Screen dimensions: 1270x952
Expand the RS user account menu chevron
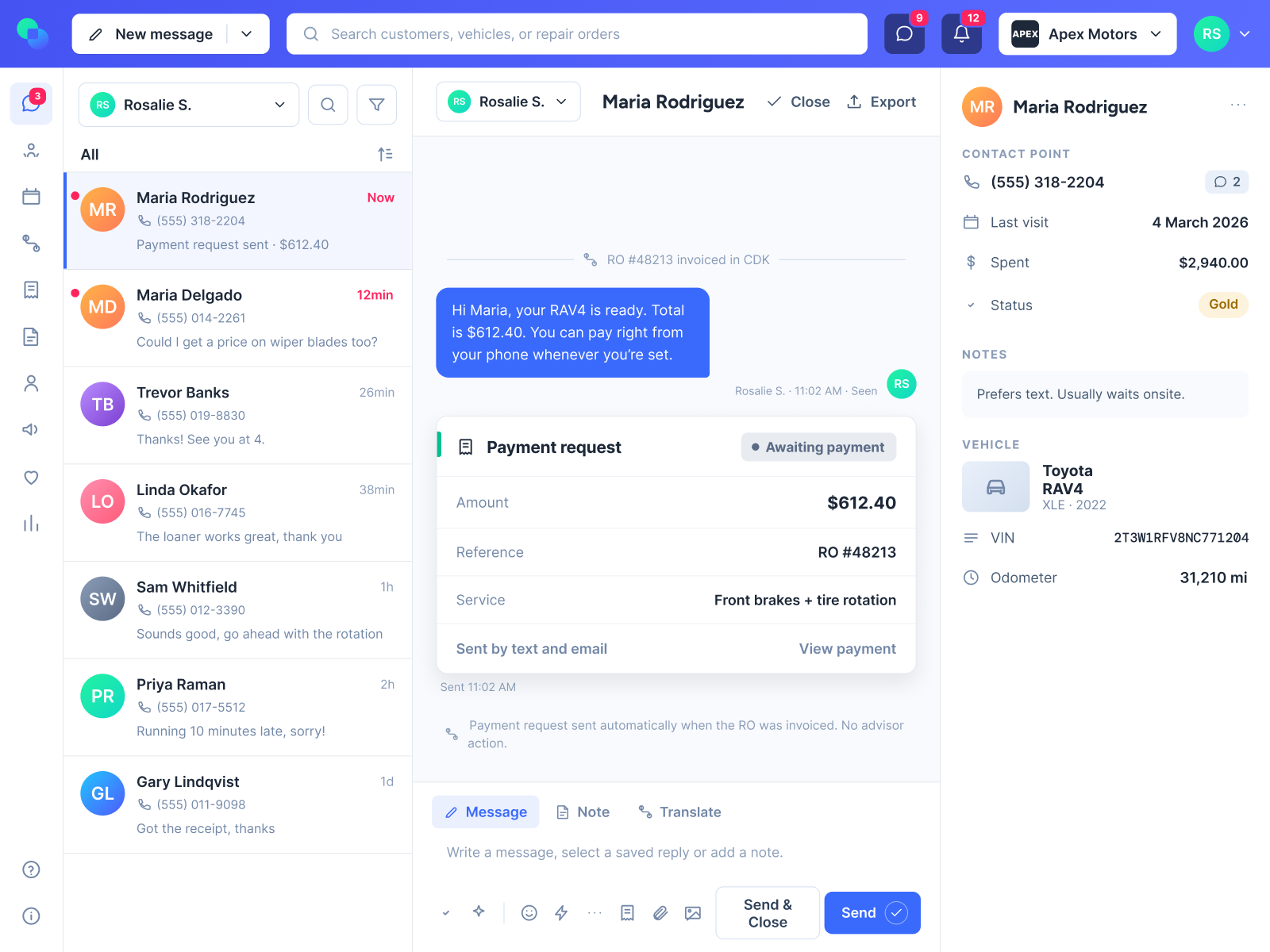coord(1245,34)
